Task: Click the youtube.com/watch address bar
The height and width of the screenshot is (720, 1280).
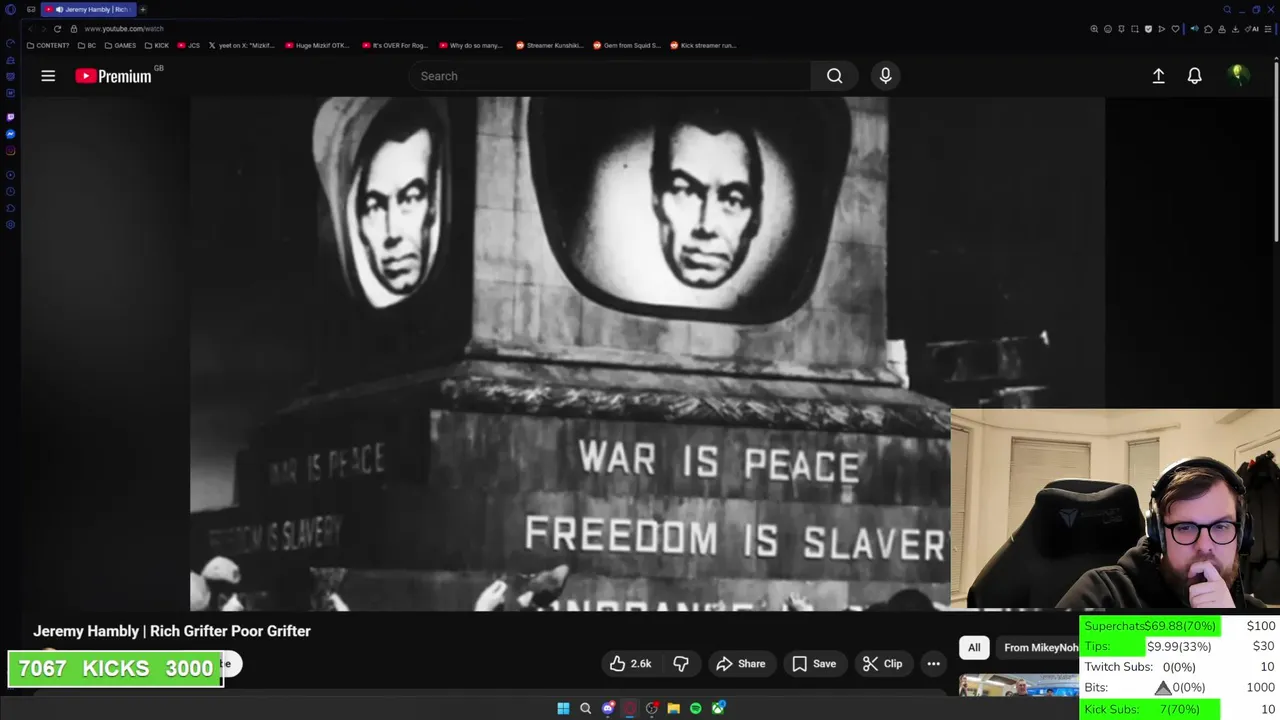Action: 124,29
